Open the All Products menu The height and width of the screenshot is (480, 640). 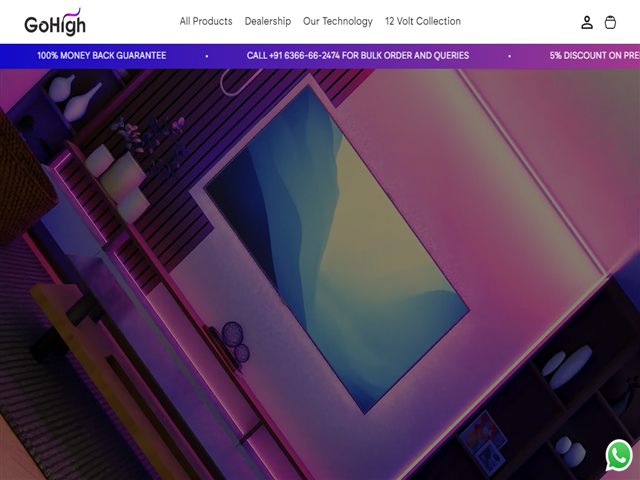206,21
